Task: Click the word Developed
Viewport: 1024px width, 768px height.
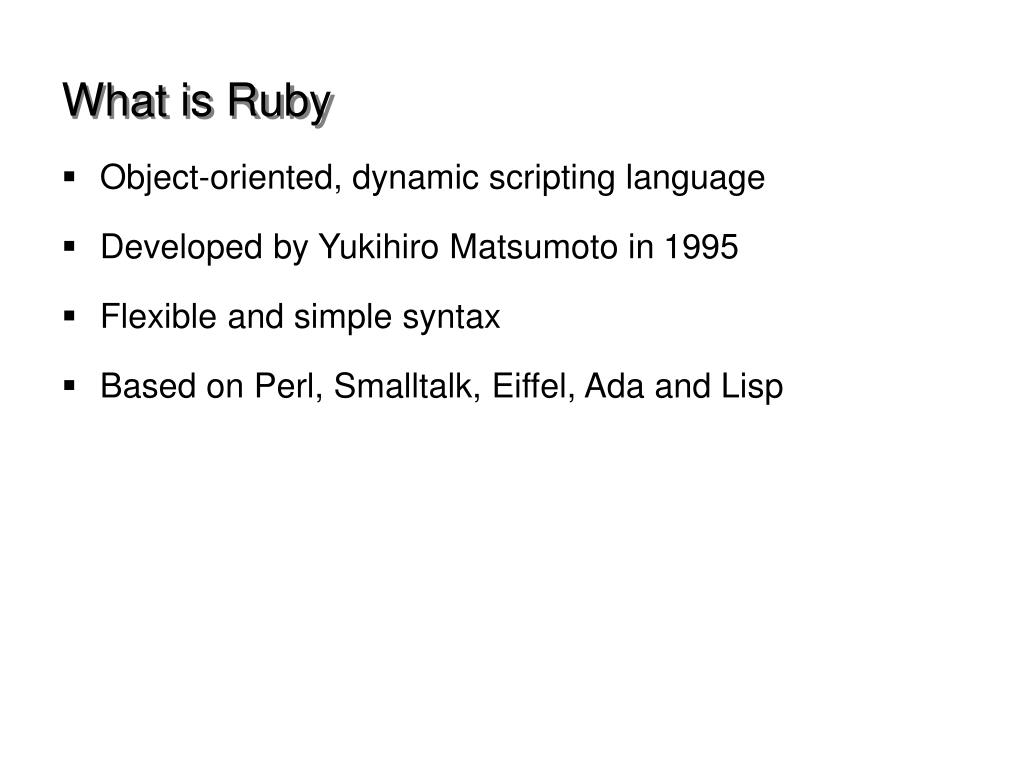Action: click(181, 249)
